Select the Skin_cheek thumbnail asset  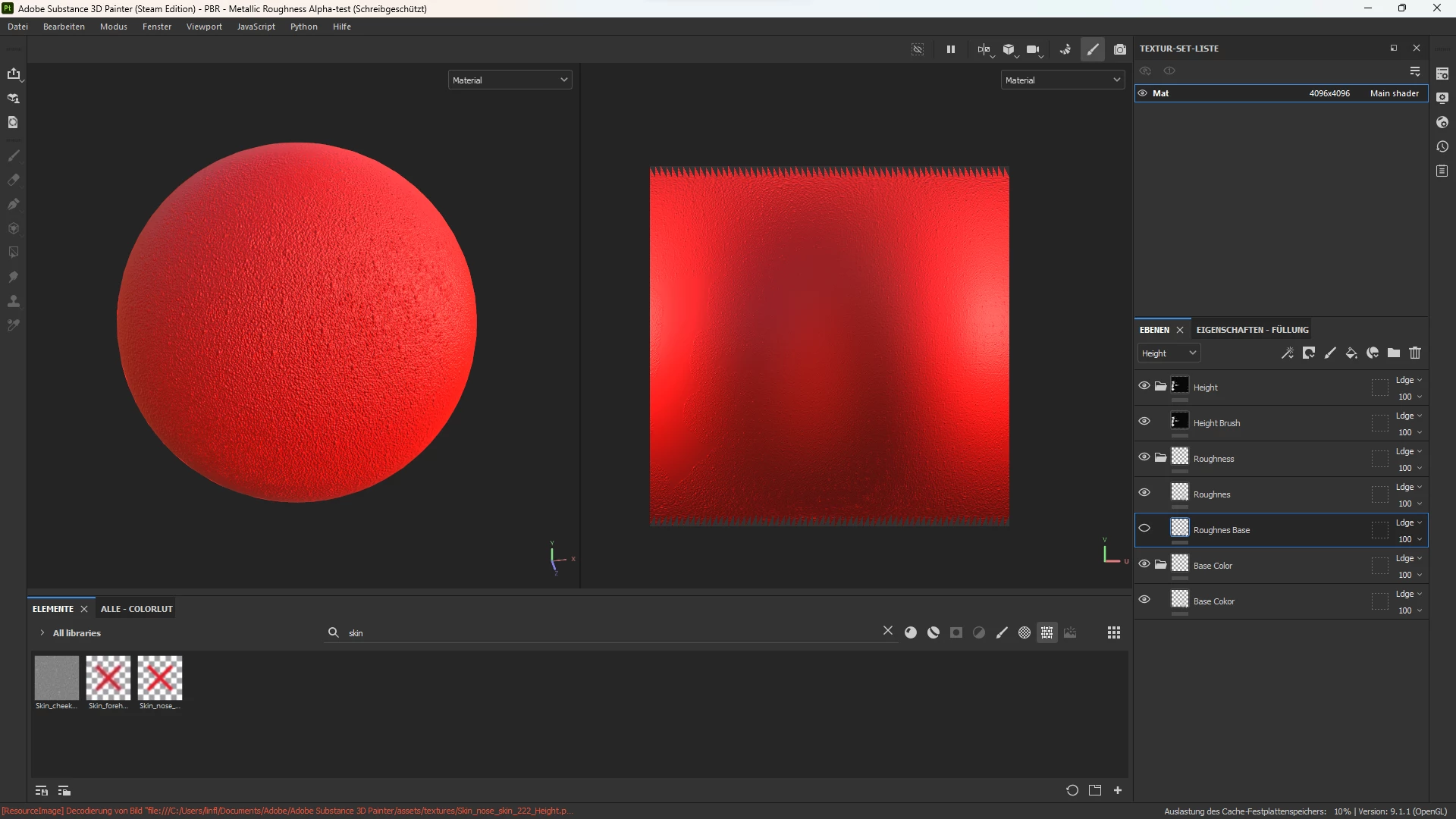(x=57, y=678)
